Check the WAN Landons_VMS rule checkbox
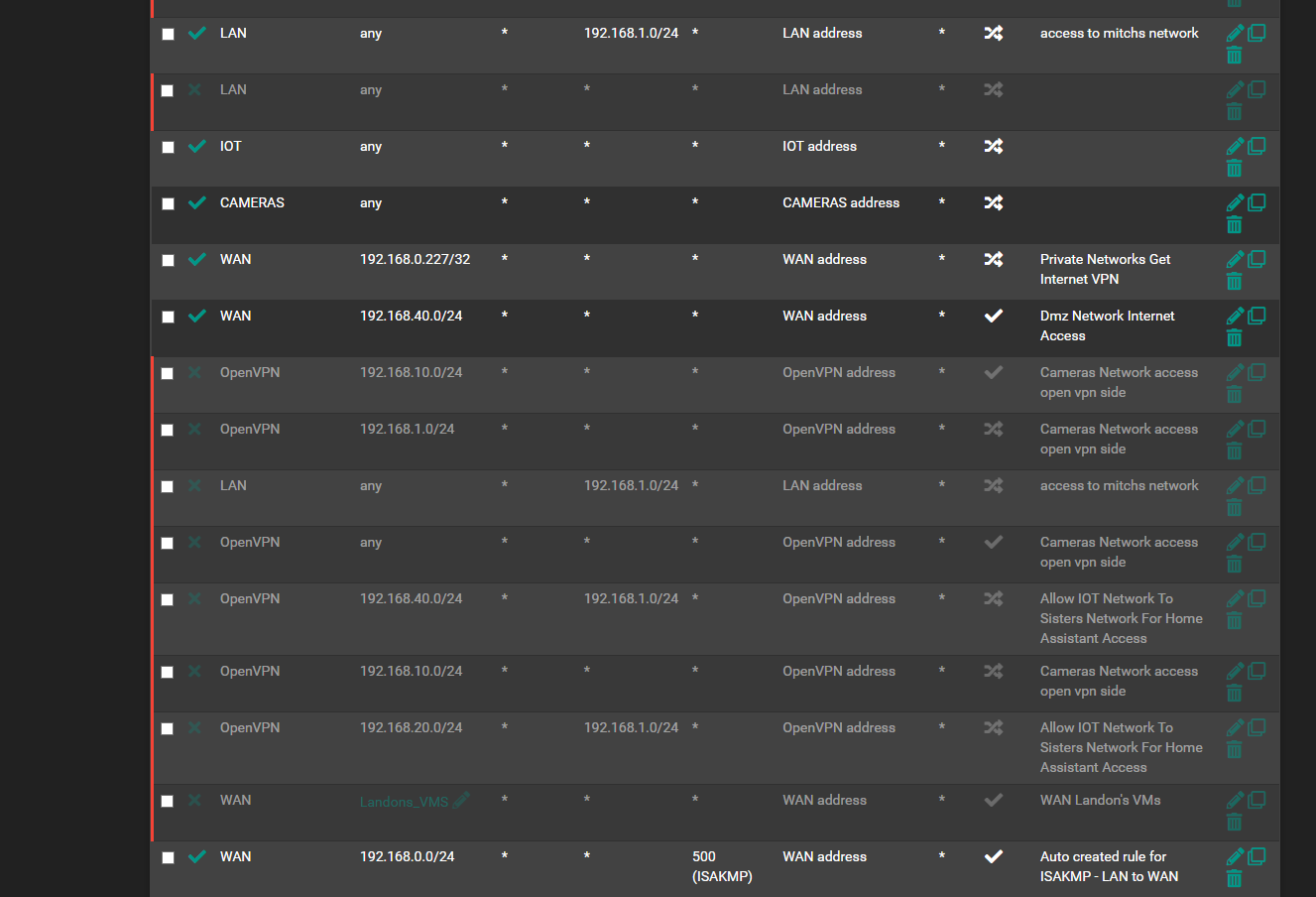Screen dimensions: 1316x897 tap(168, 801)
